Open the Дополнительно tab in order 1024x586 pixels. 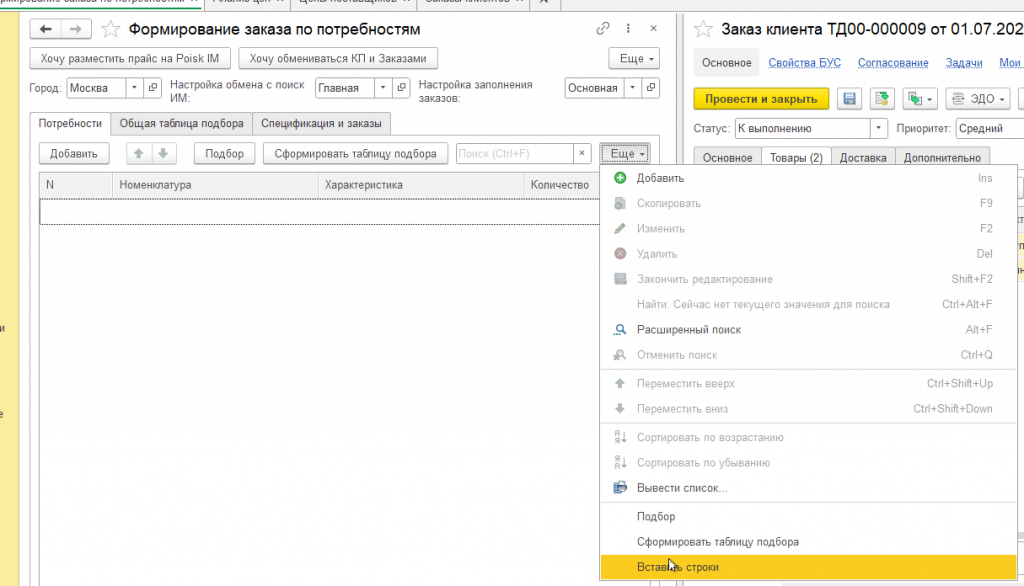pos(942,157)
